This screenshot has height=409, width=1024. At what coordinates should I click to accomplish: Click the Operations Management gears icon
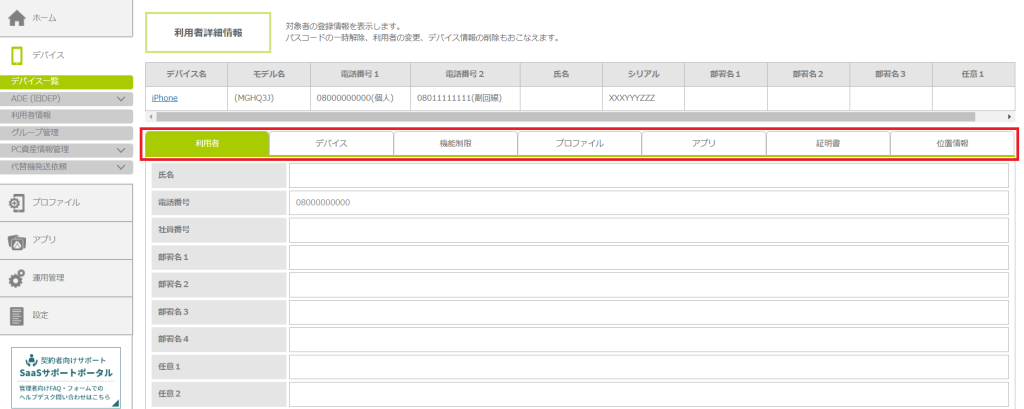(x=17, y=278)
